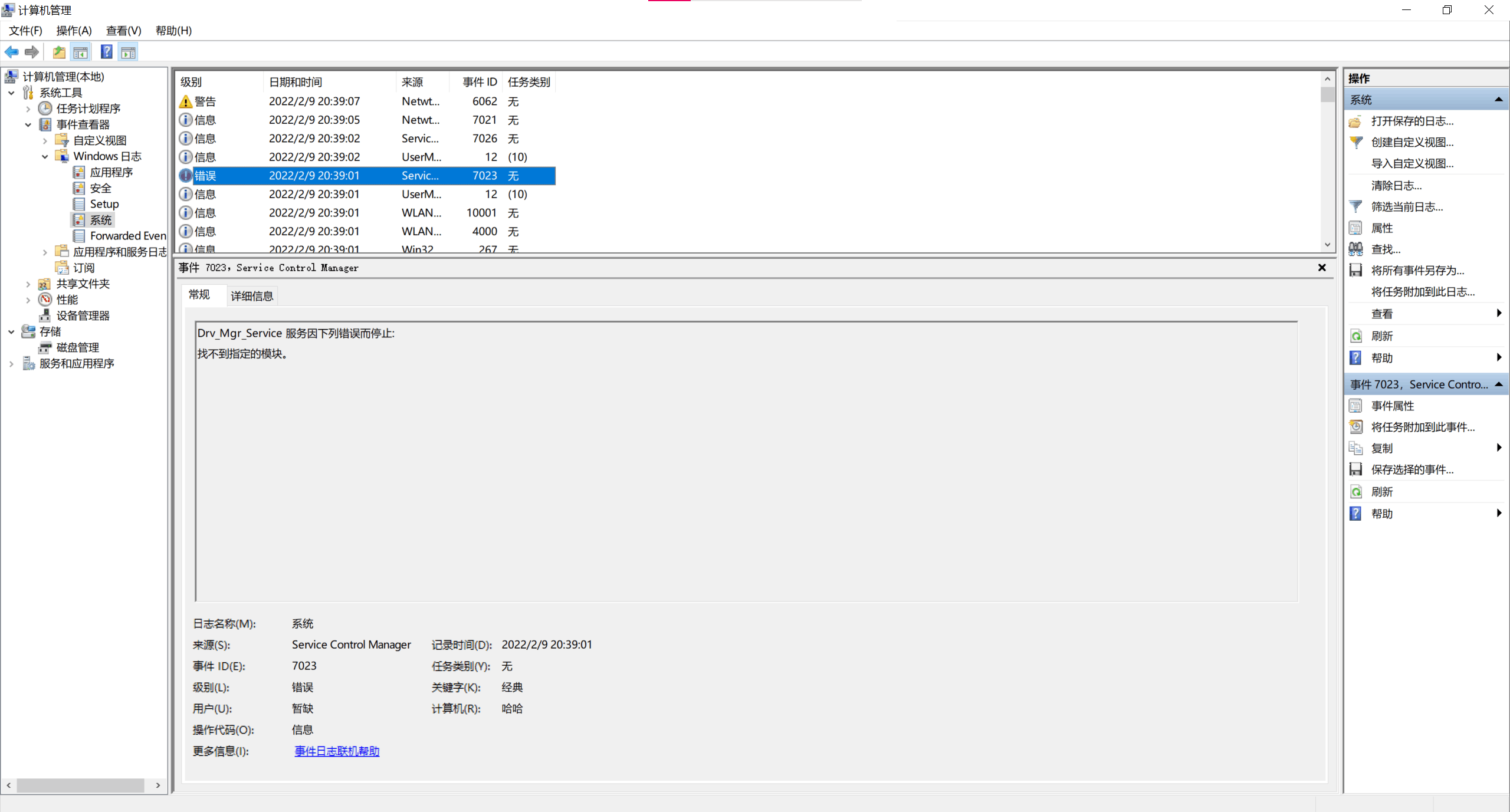Select WLAN event 10001 row
Screen dimensions: 1510x812
coord(366,213)
